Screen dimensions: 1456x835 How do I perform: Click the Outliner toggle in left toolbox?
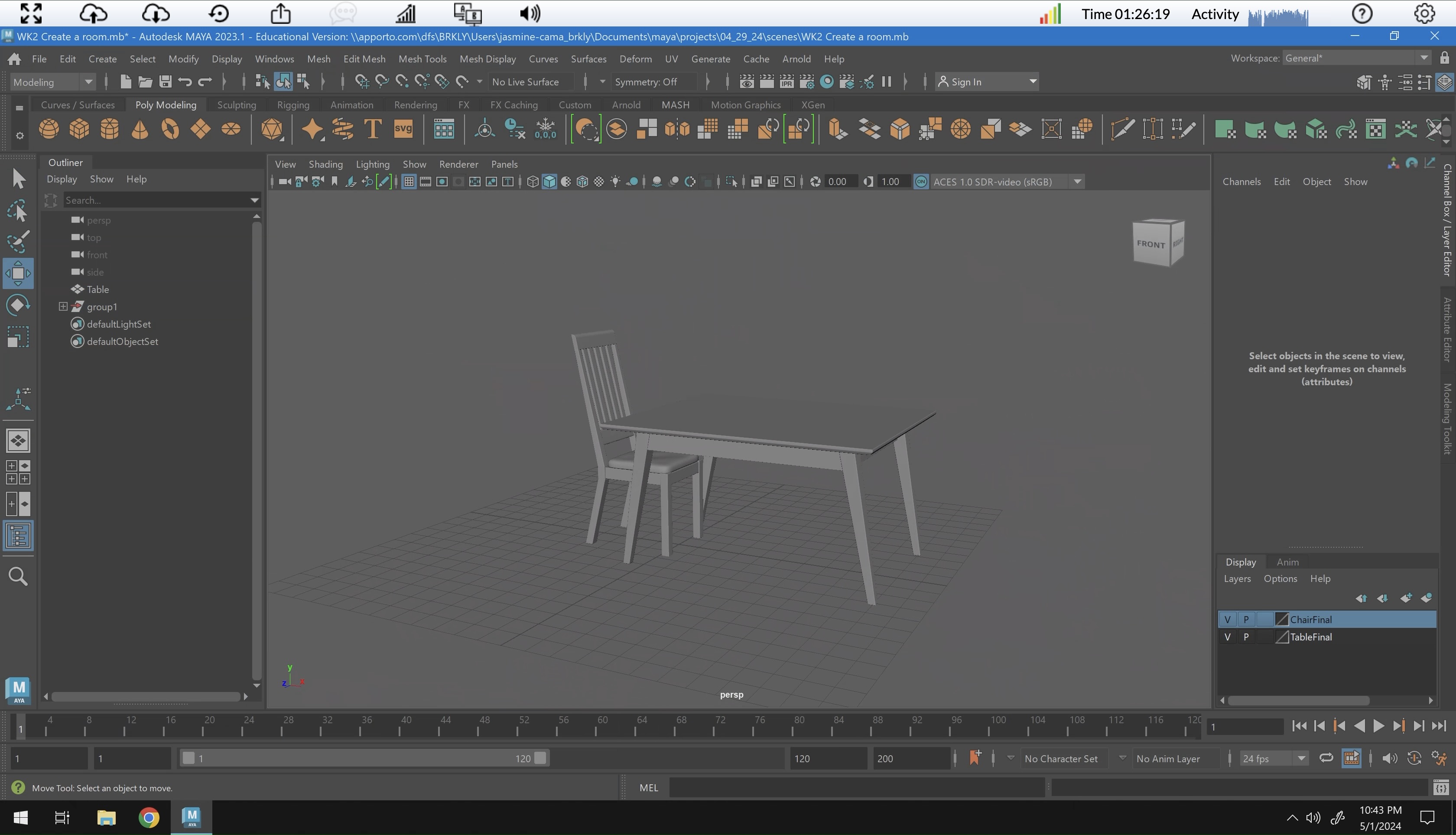18,536
